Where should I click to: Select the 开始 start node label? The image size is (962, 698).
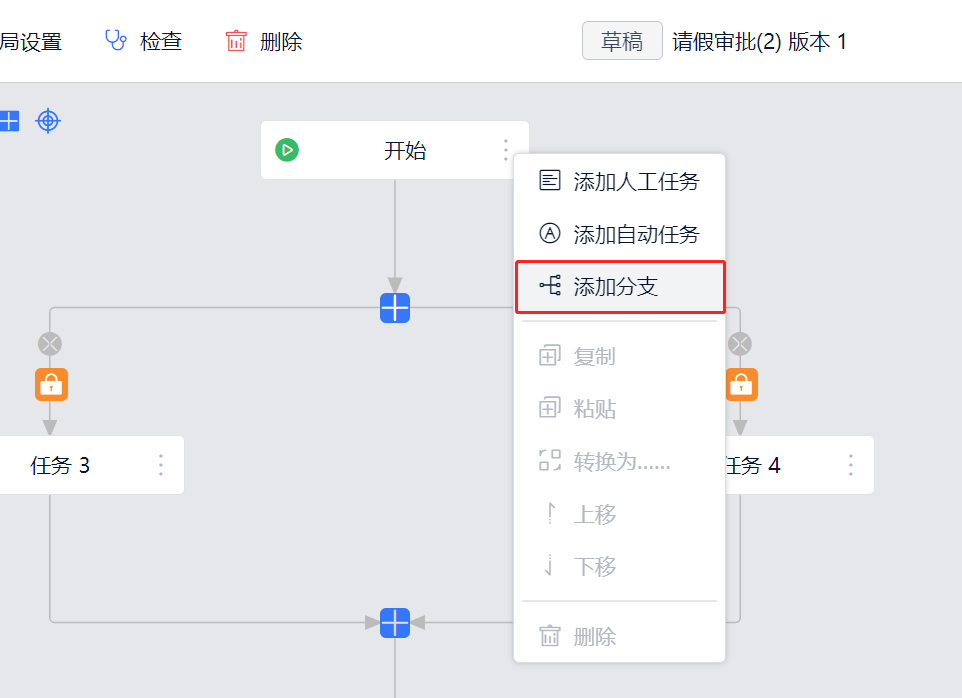click(405, 151)
